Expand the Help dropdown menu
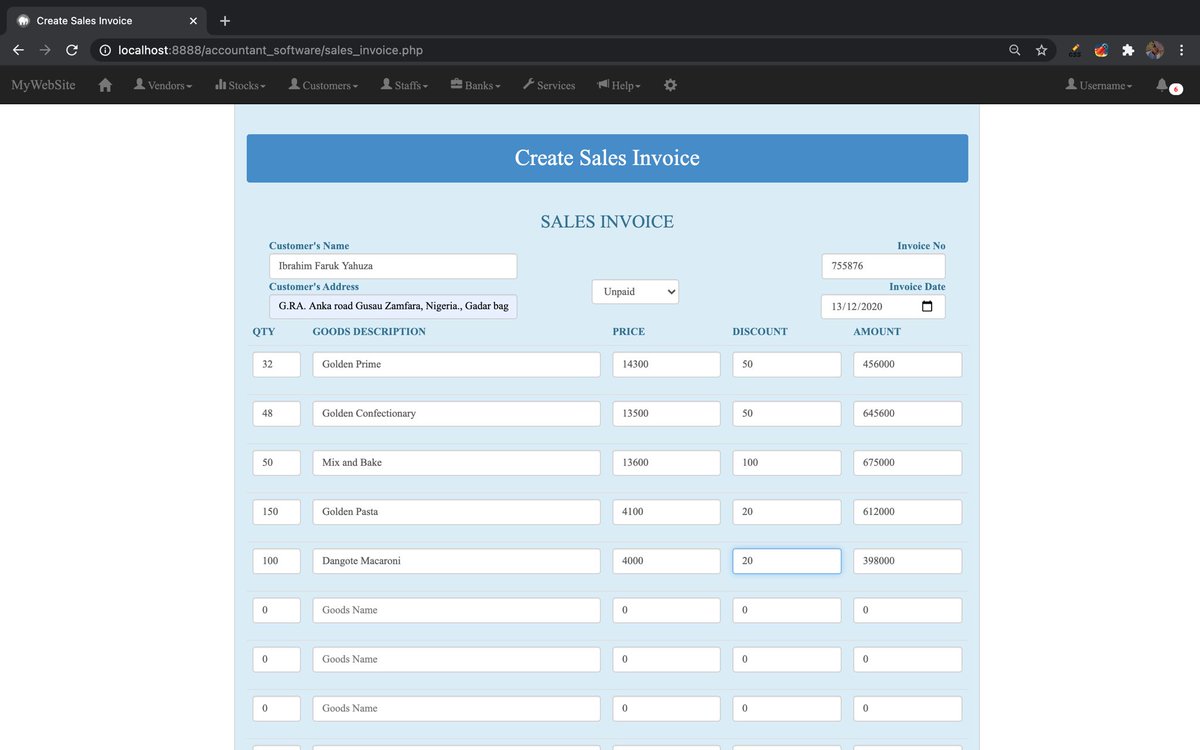Screen dimensions: 1200x750 click(x=619, y=85)
